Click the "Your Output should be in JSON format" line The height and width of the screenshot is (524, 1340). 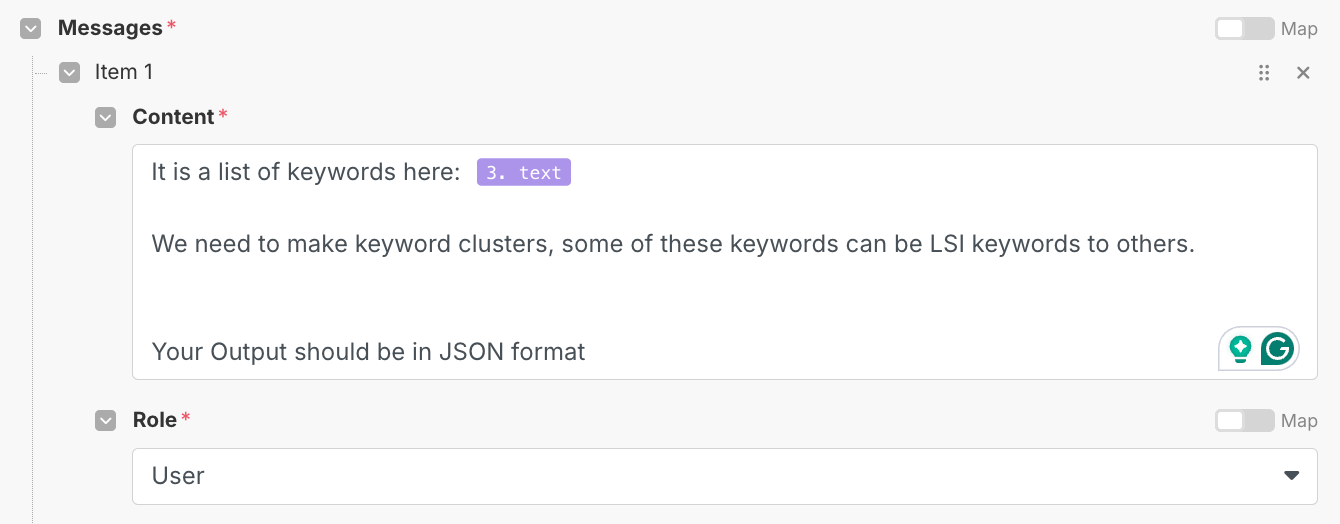click(x=368, y=352)
